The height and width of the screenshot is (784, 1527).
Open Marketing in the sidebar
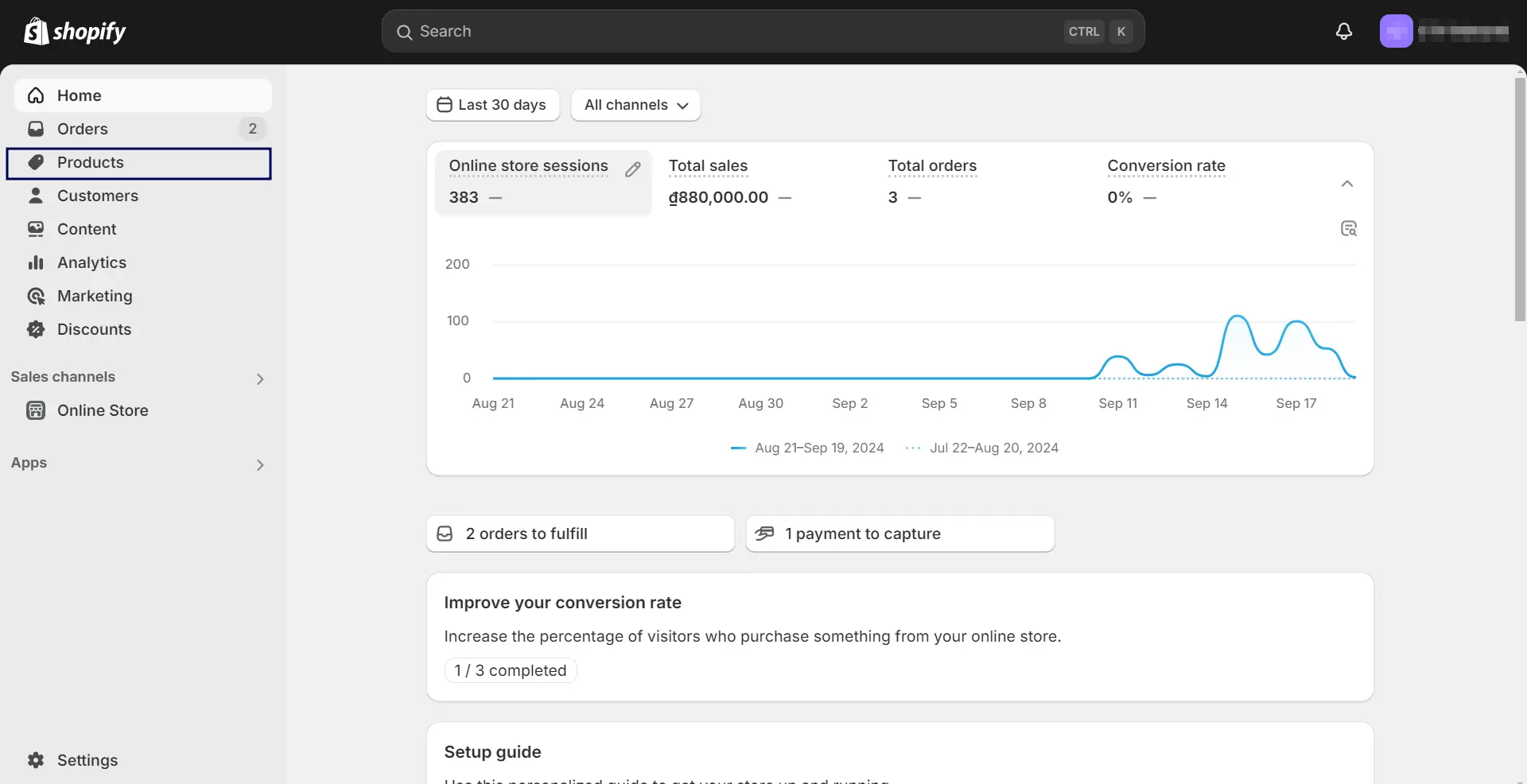[x=143, y=296]
